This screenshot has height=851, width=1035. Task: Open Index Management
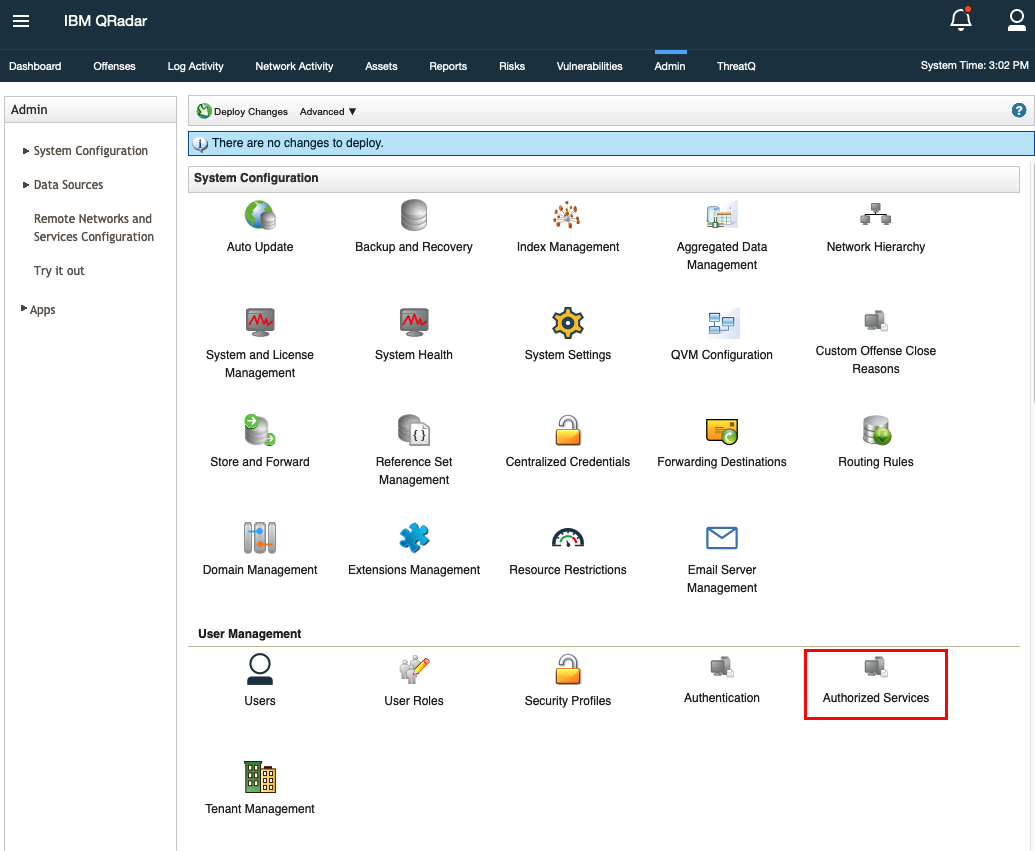[x=568, y=227]
